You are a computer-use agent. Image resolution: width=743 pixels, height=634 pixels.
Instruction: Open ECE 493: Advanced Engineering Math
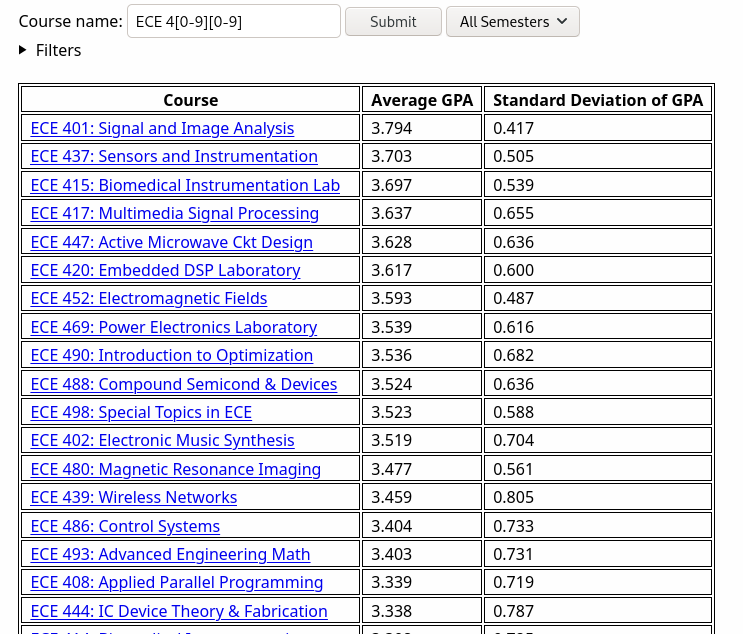coord(171,554)
